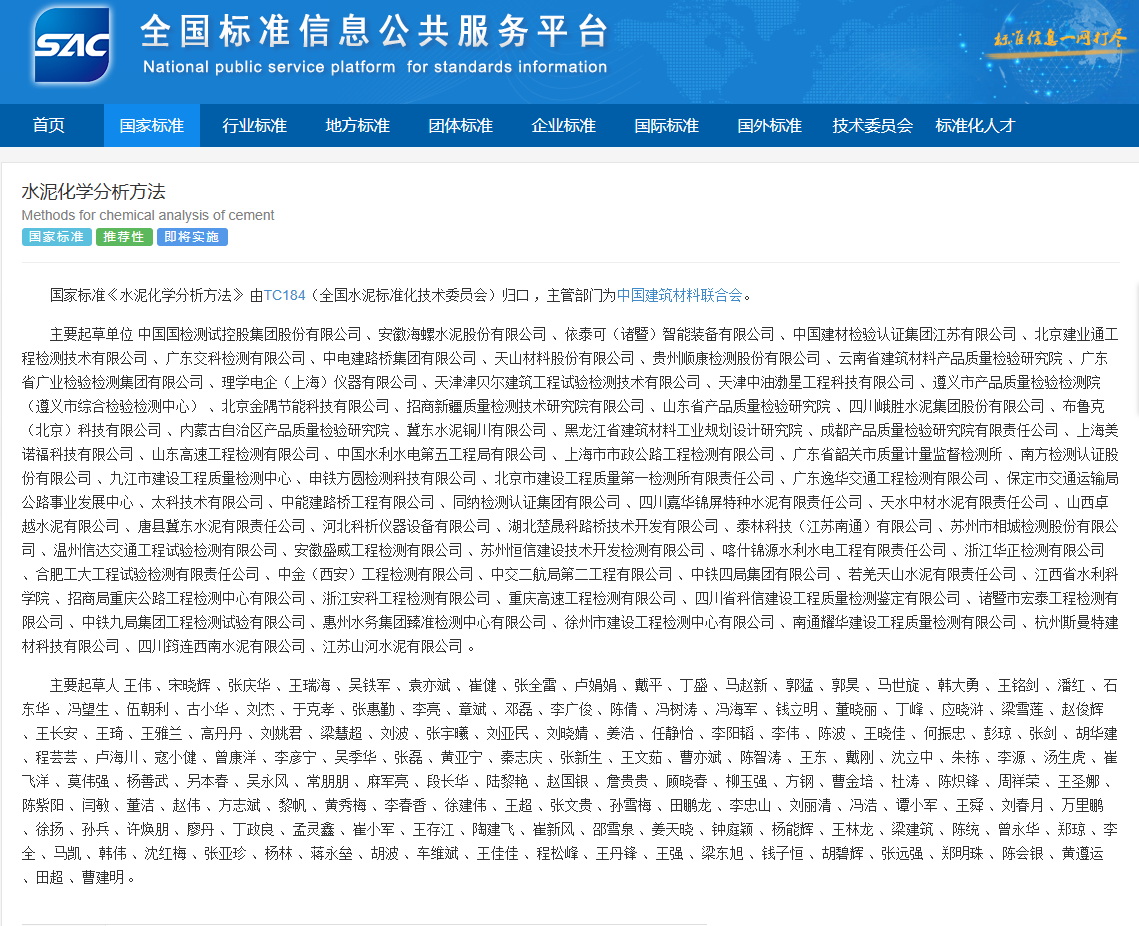Click the green 推荐性 tag badge
Image resolution: width=1139 pixels, height=926 pixels.
point(124,237)
